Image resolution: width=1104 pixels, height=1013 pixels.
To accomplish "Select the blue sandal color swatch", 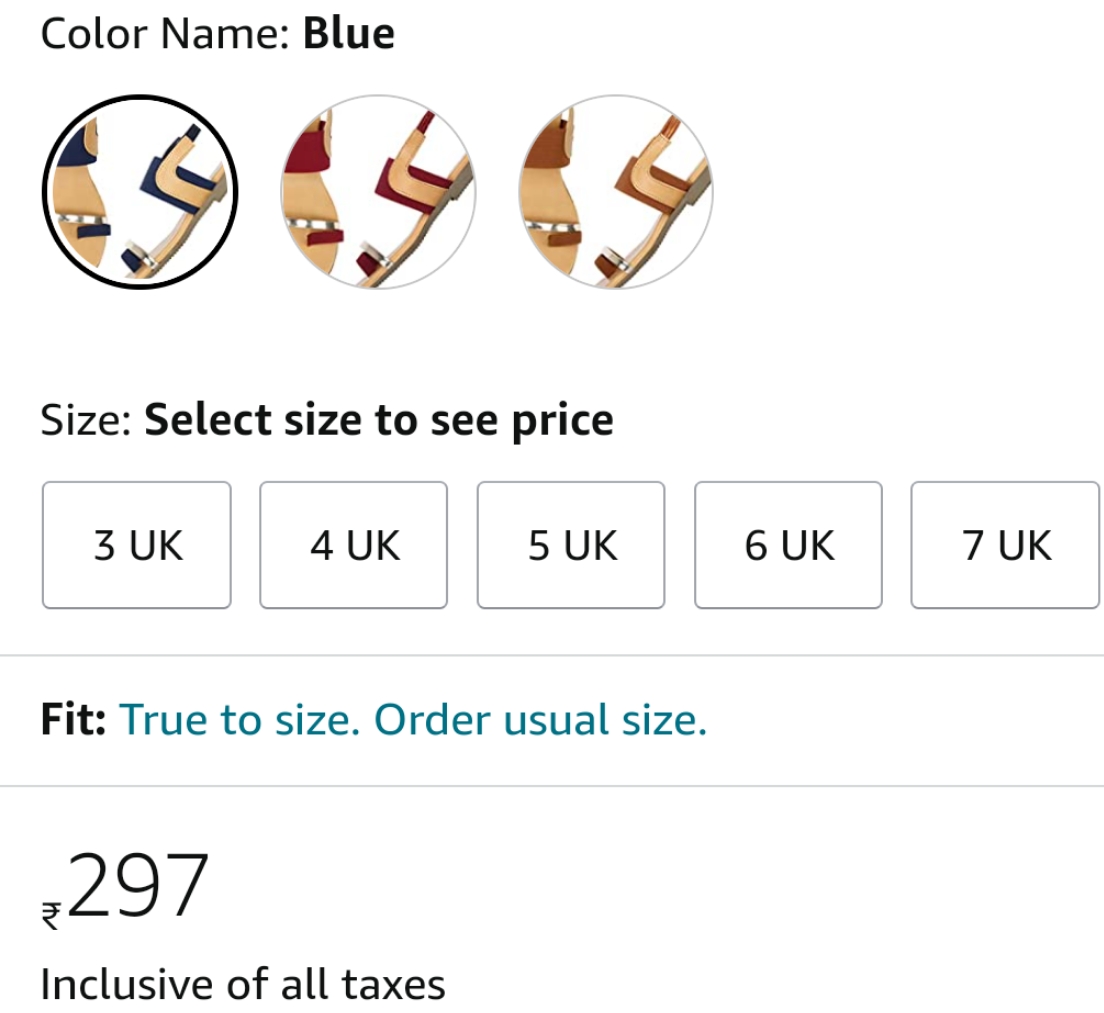I will click(x=140, y=192).
